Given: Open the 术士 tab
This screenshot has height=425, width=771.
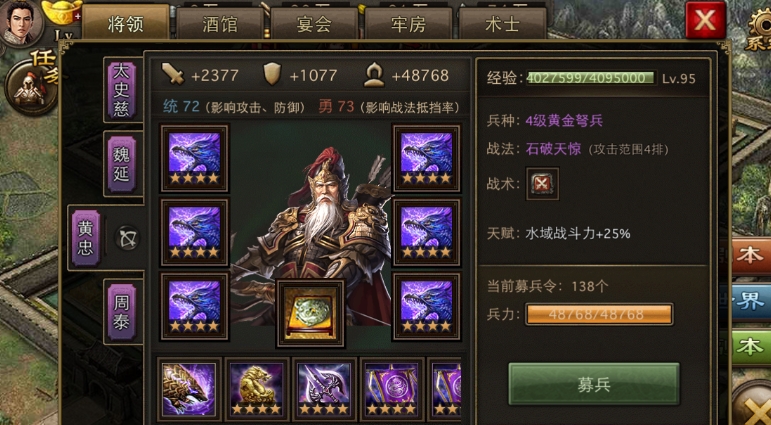Looking at the screenshot, I should click(503, 24).
